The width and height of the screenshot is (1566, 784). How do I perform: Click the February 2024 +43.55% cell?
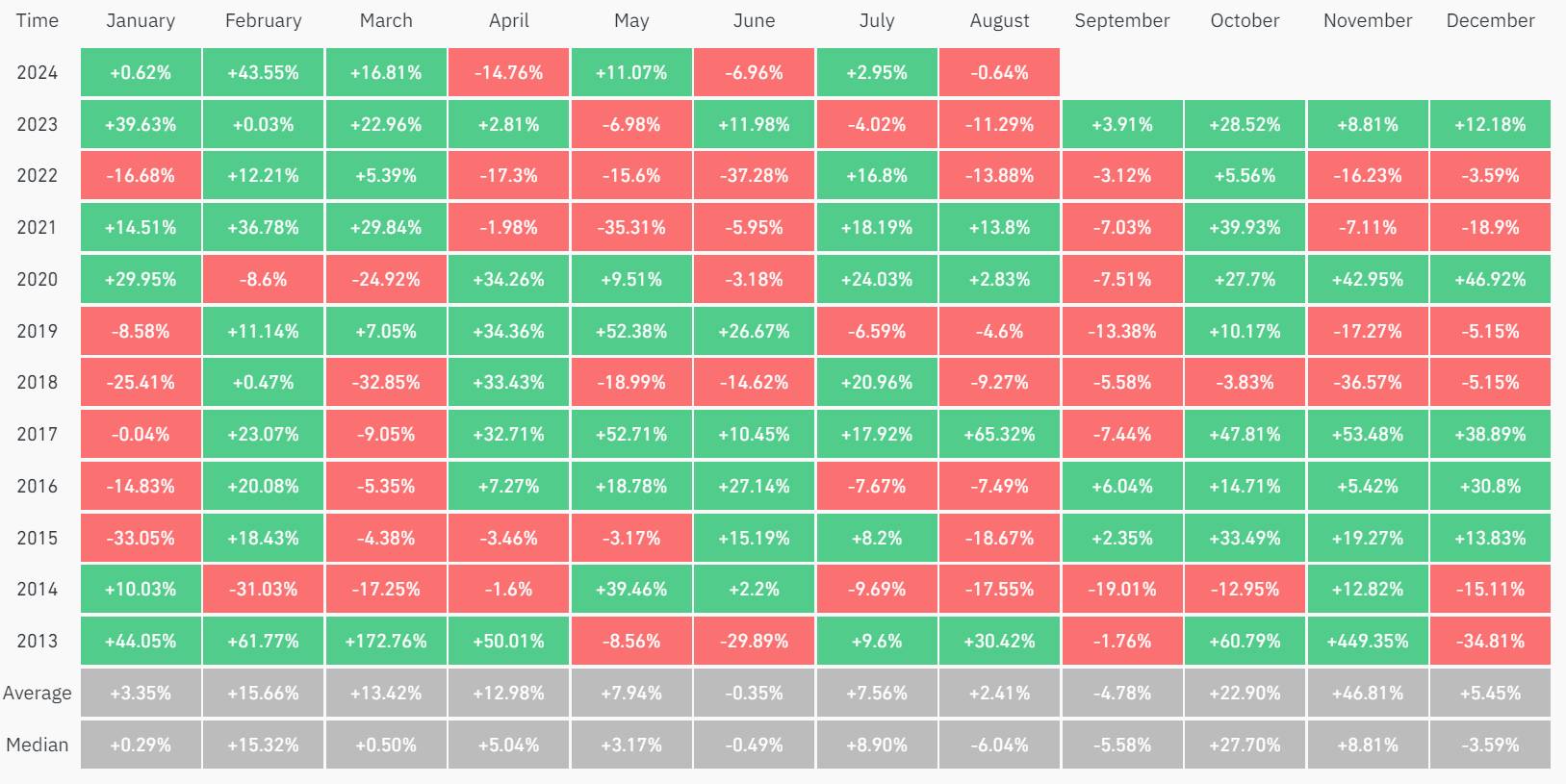click(x=263, y=72)
